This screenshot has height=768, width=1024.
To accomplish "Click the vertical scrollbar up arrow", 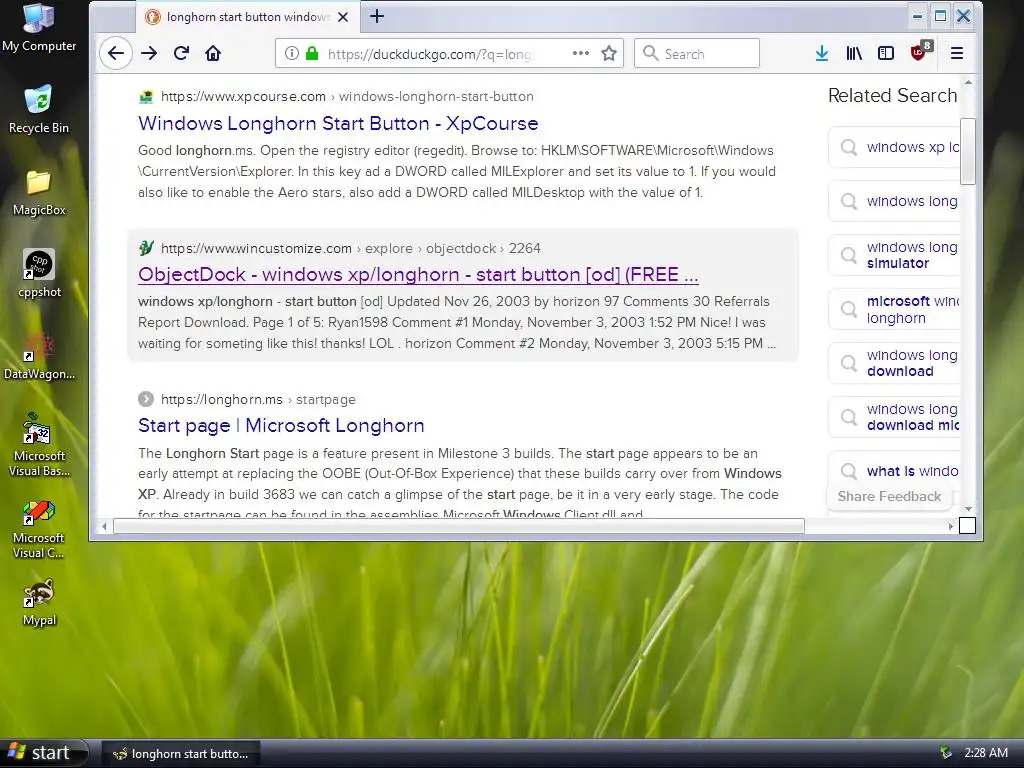I will (x=968, y=83).
